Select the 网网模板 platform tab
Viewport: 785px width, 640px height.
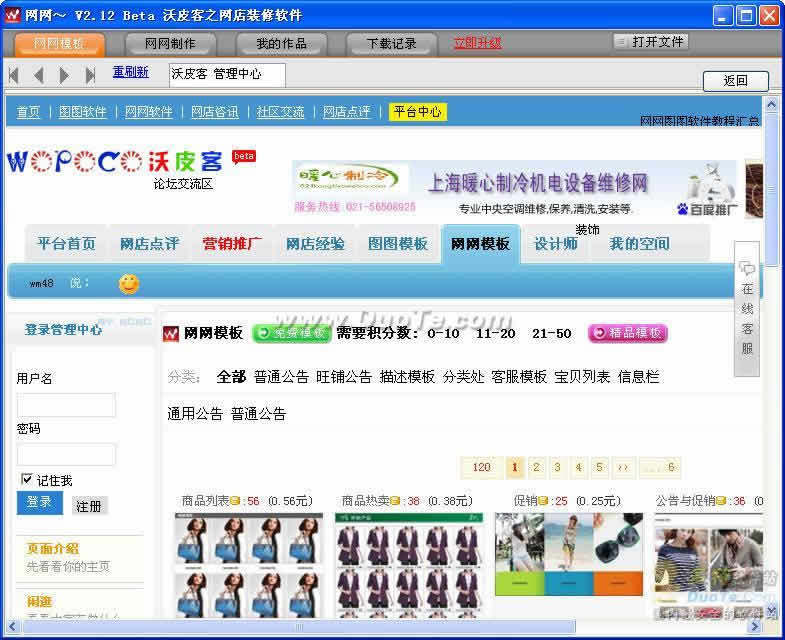click(x=481, y=244)
